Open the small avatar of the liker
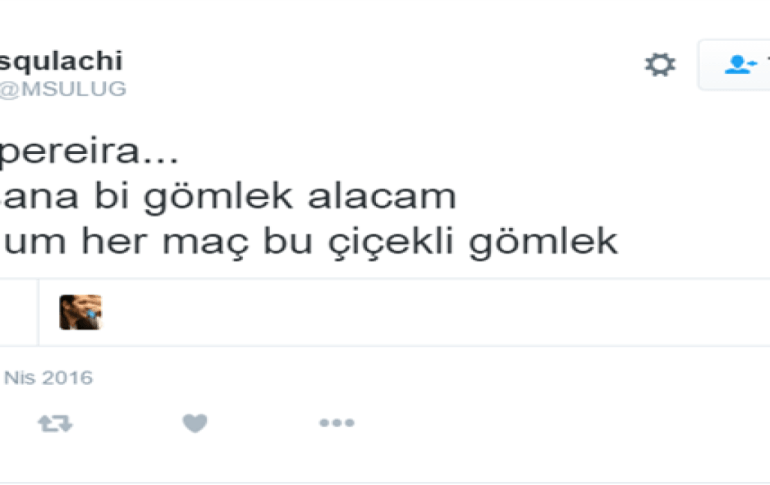Image resolution: width=770 pixels, height=485 pixels. pos(81,312)
